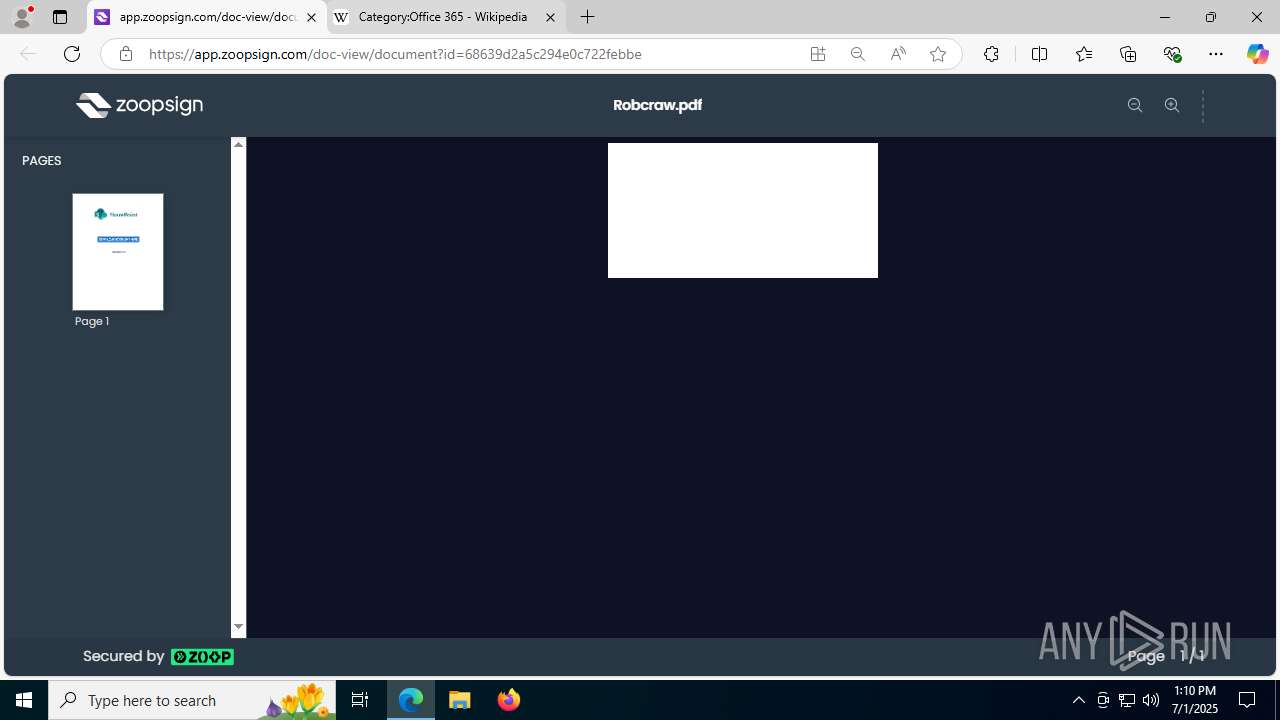1280x720 pixels.
Task: Open Edge Settings and more menu
Action: [x=1216, y=54]
